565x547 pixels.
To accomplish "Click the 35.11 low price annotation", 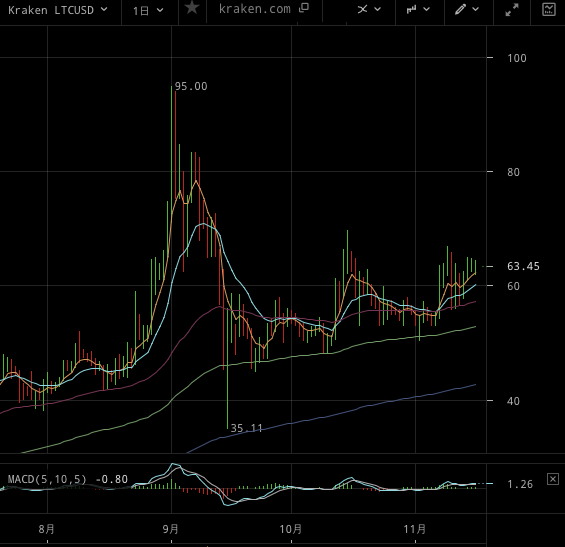I will coord(246,428).
